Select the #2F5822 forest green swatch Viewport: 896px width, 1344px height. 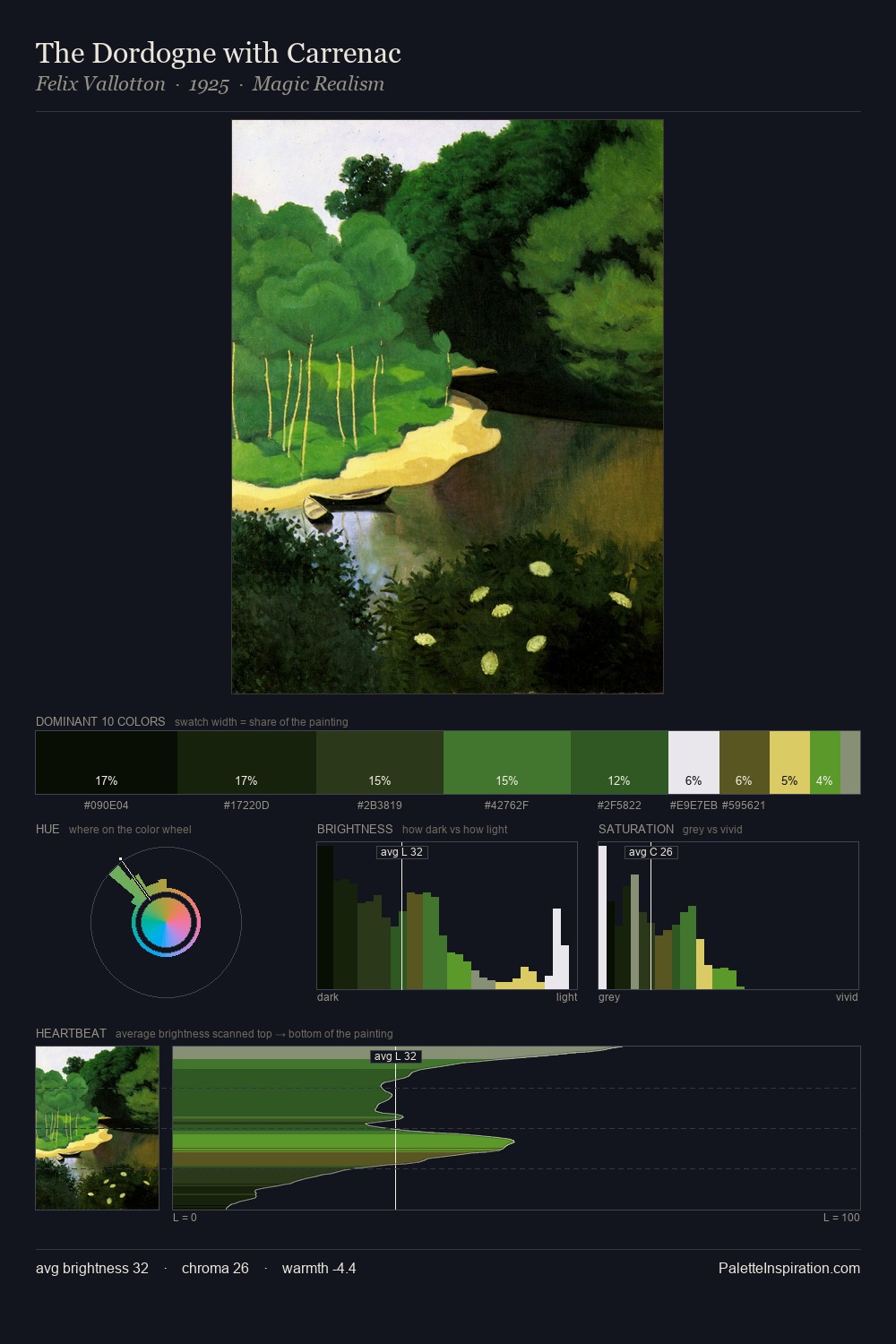point(619,762)
